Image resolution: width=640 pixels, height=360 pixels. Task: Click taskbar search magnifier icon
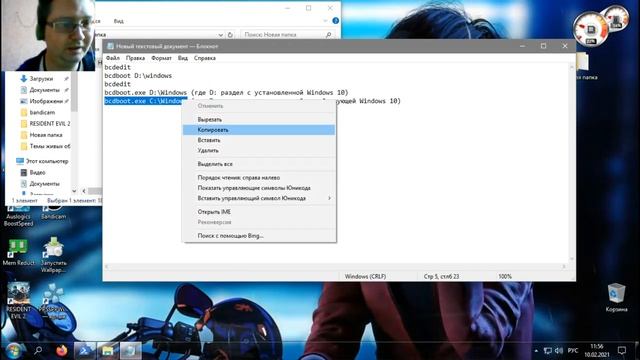pos(38,351)
